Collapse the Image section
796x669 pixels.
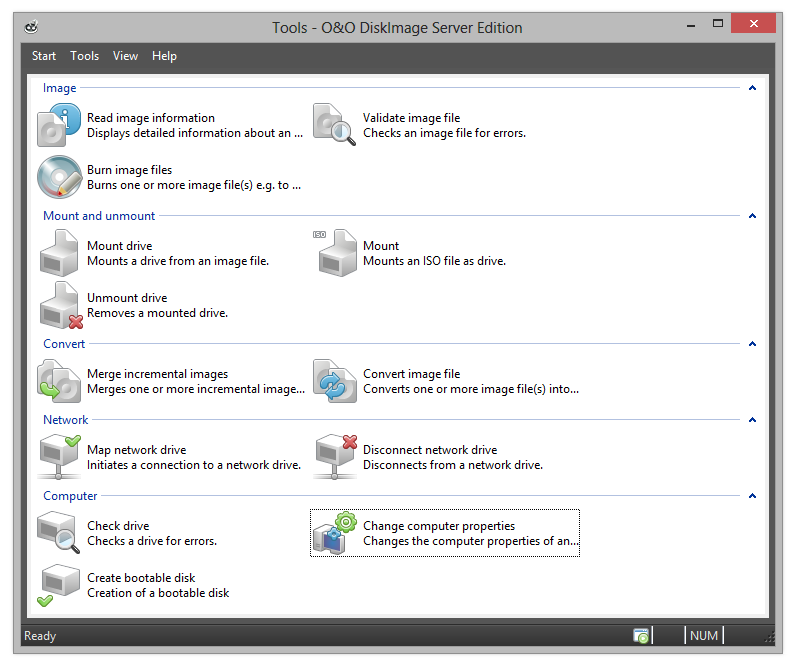coord(752,88)
